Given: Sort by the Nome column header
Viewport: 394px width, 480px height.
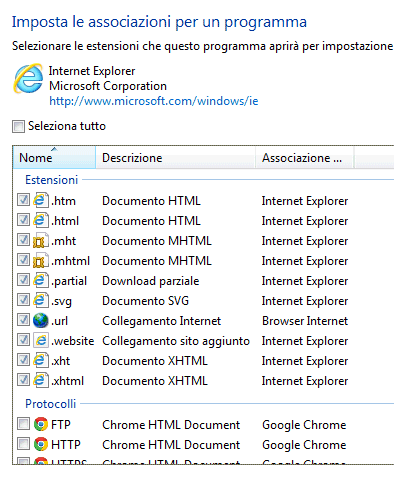Looking at the screenshot, I should click(x=54, y=157).
